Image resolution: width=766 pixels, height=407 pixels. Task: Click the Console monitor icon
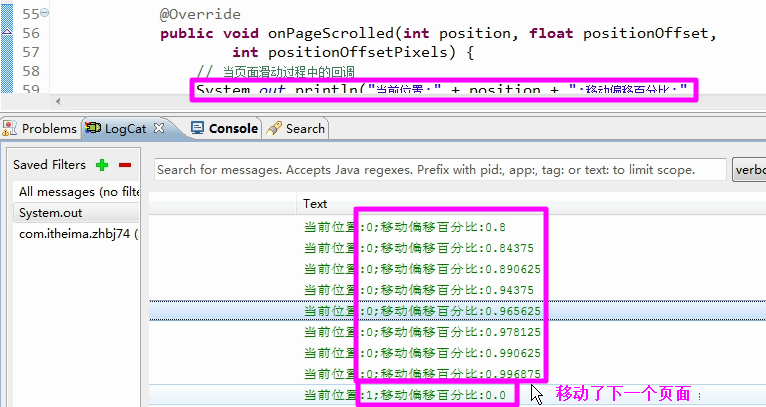pyautogui.click(x=197, y=128)
